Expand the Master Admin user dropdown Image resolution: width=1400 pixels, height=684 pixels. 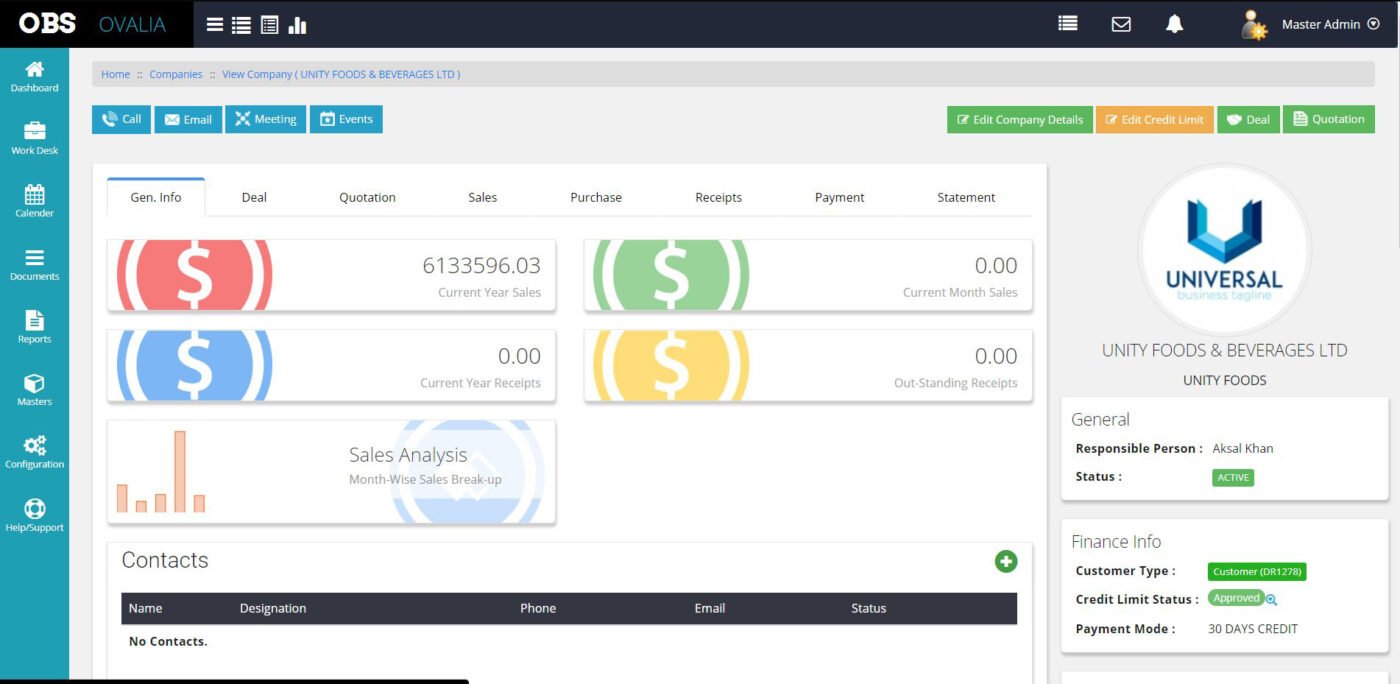tap(1373, 24)
